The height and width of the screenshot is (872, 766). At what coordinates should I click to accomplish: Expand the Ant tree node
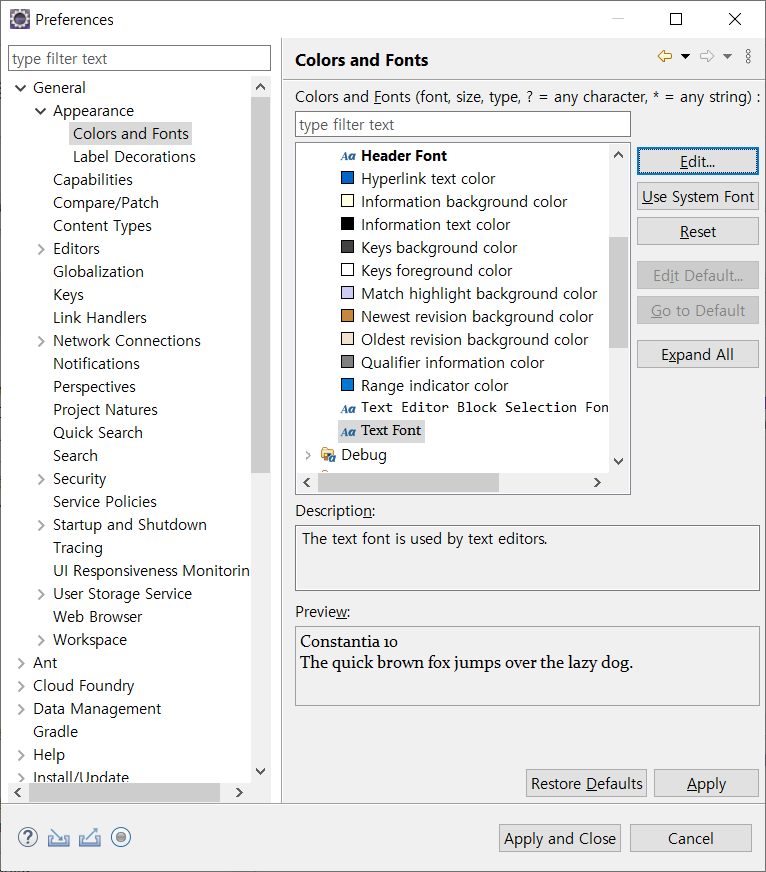(x=21, y=663)
